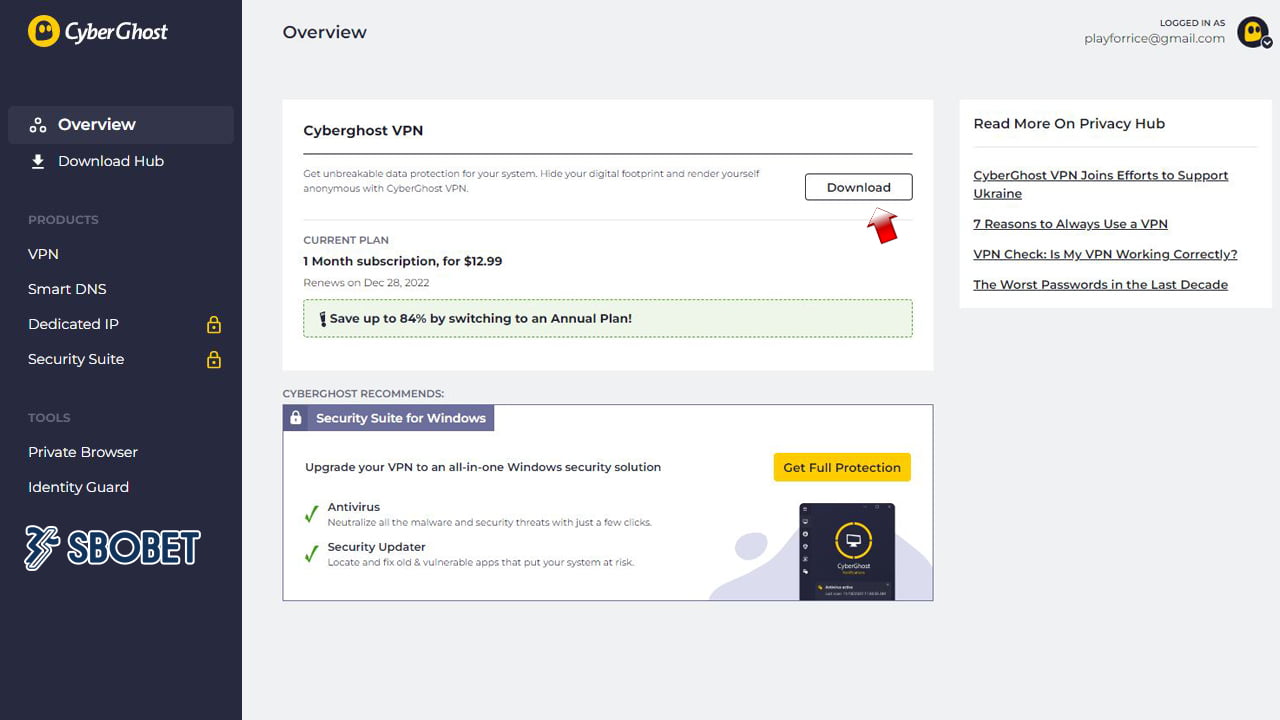Open Identity Guard in the sidebar
This screenshot has height=720, width=1280.
tap(78, 487)
